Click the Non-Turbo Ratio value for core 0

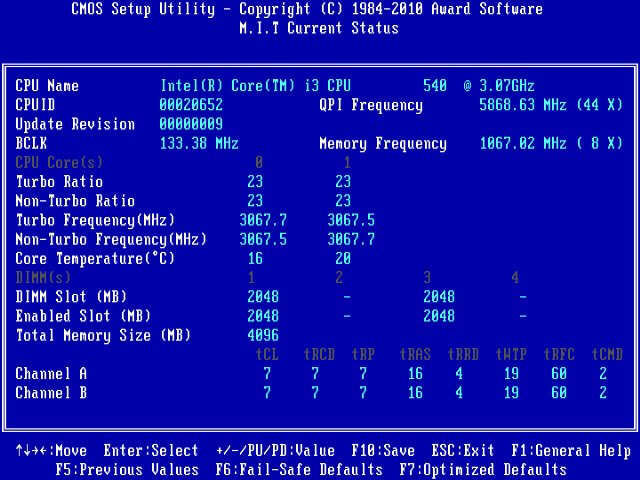coord(255,201)
